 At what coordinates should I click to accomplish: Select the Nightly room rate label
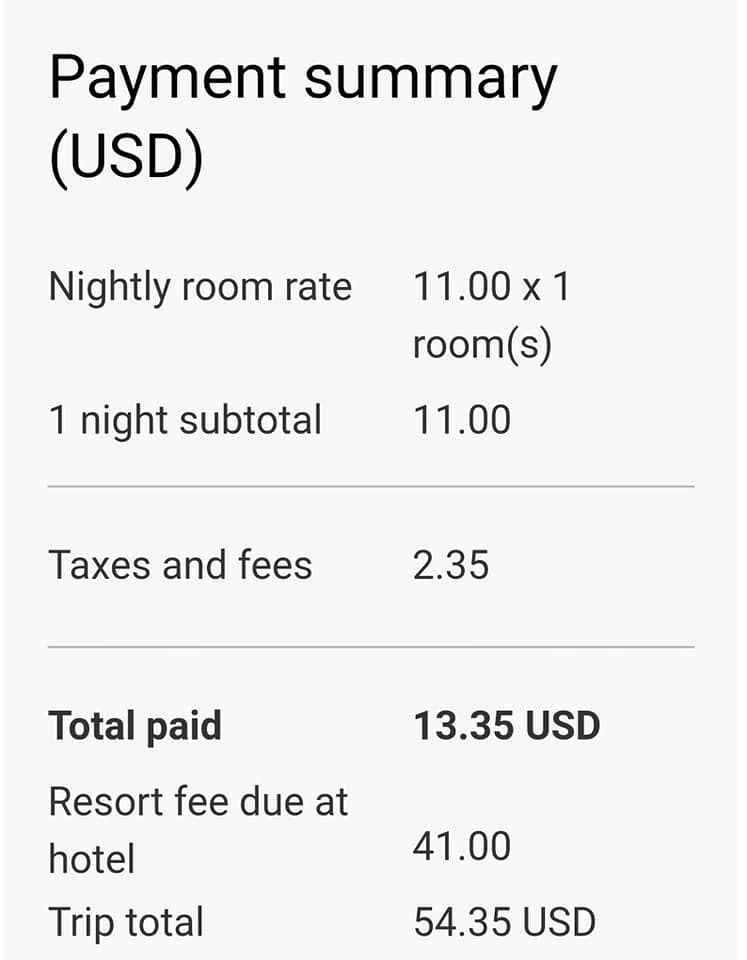pos(200,288)
